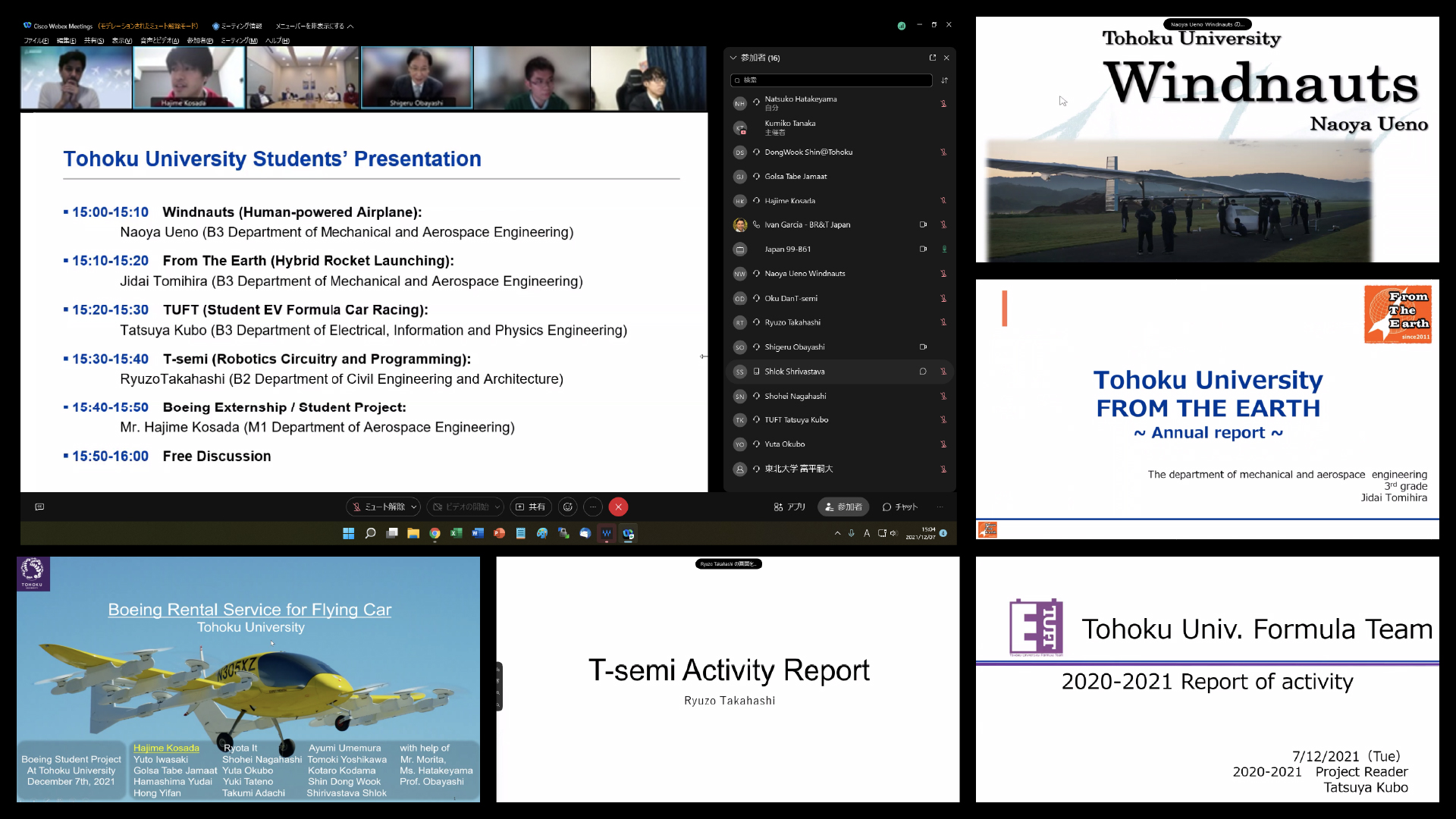Open Task View in taskbar

[x=392, y=533]
